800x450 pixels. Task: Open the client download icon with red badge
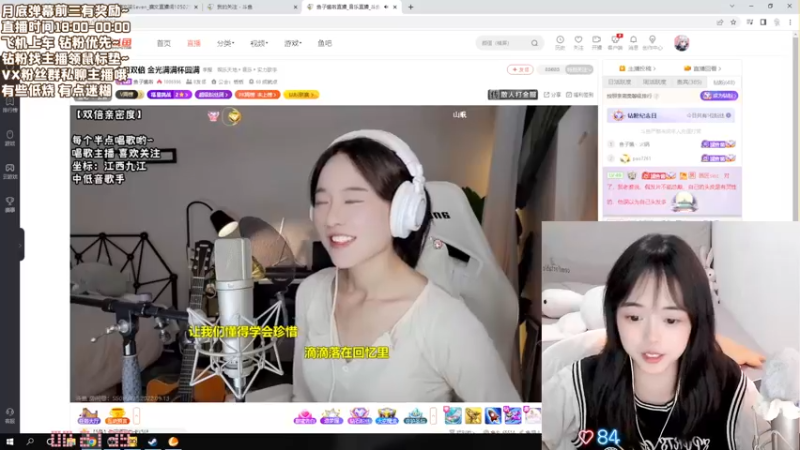tap(615, 42)
